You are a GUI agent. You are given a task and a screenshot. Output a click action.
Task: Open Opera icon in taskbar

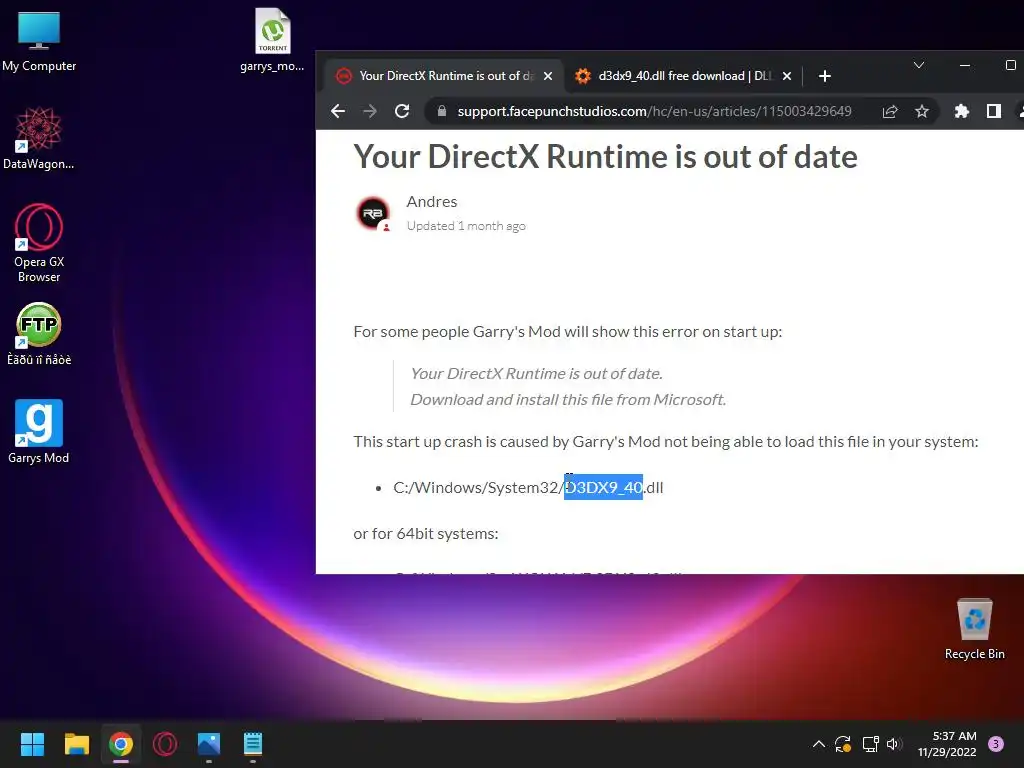(165, 744)
